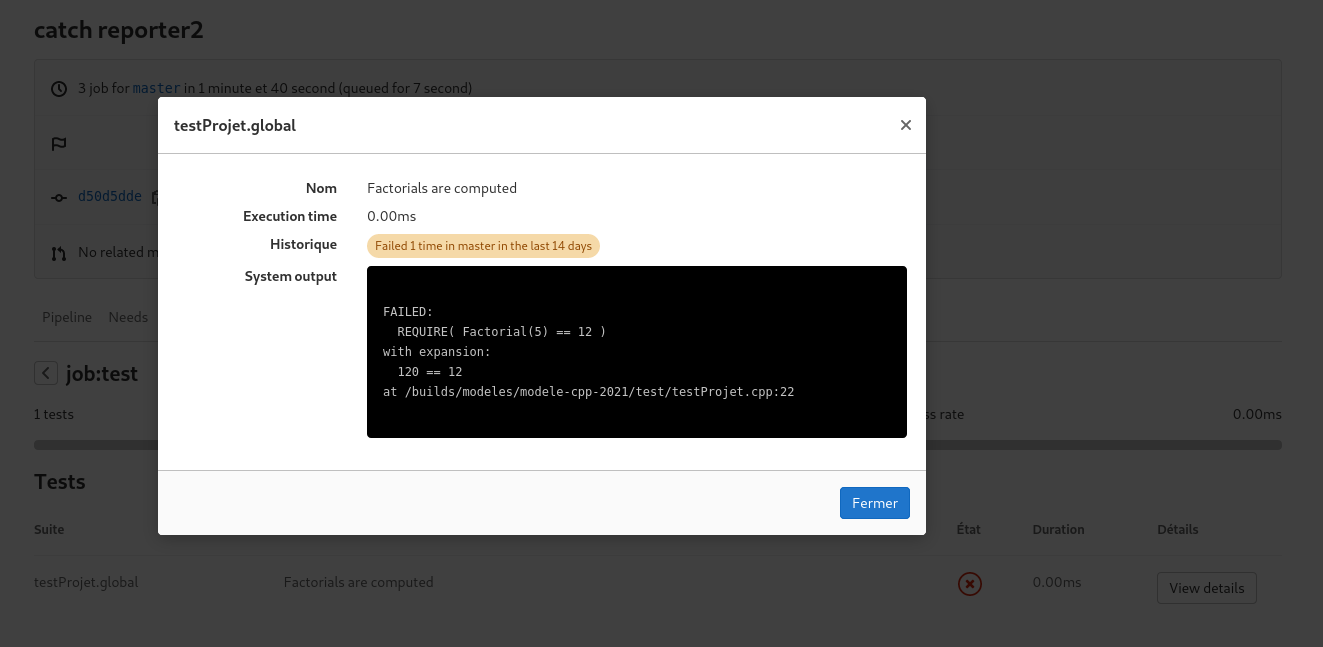Click the commit icon before d50d5dde
Screen dimensions: 1323x647
(59, 197)
